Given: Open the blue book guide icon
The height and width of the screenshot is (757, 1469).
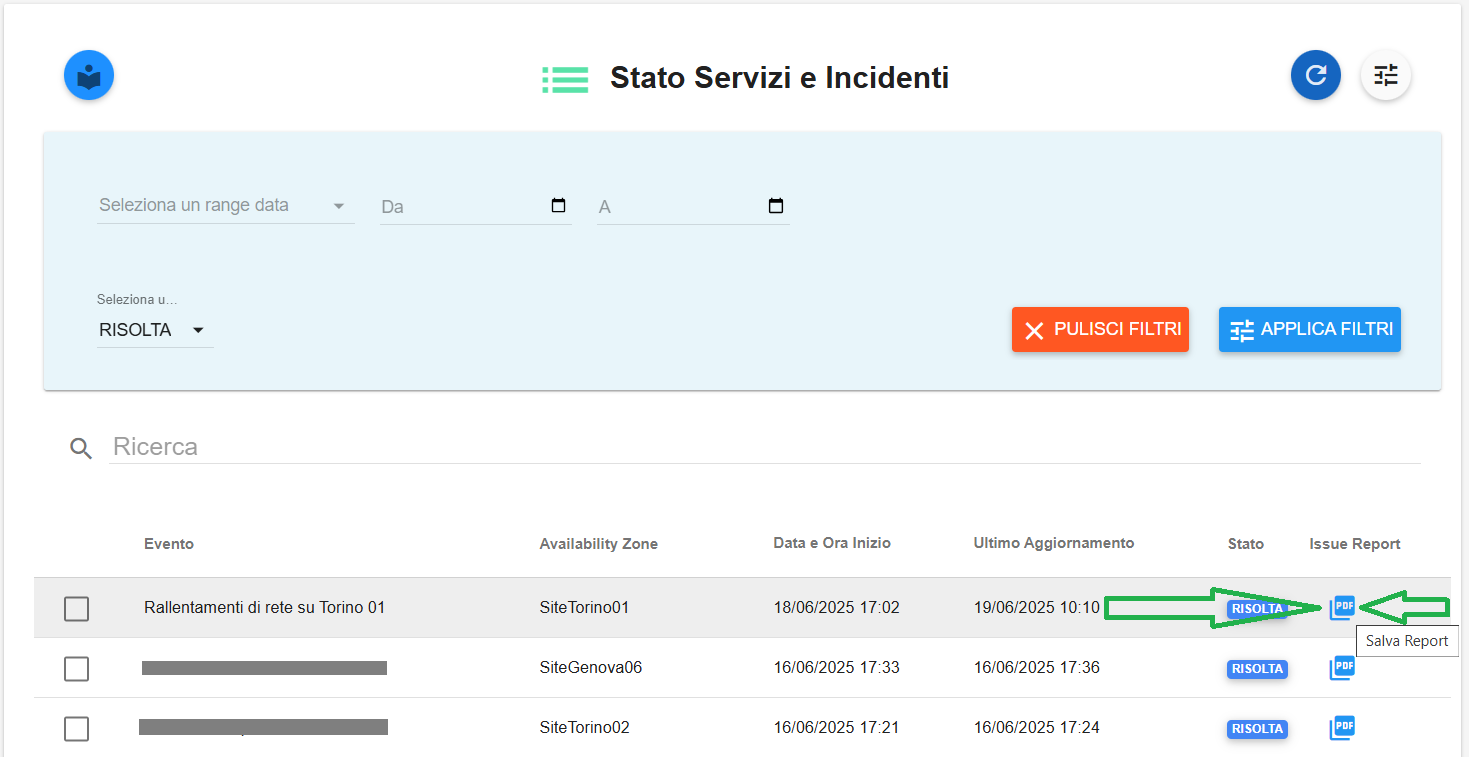Looking at the screenshot, I should coord(89,76).
